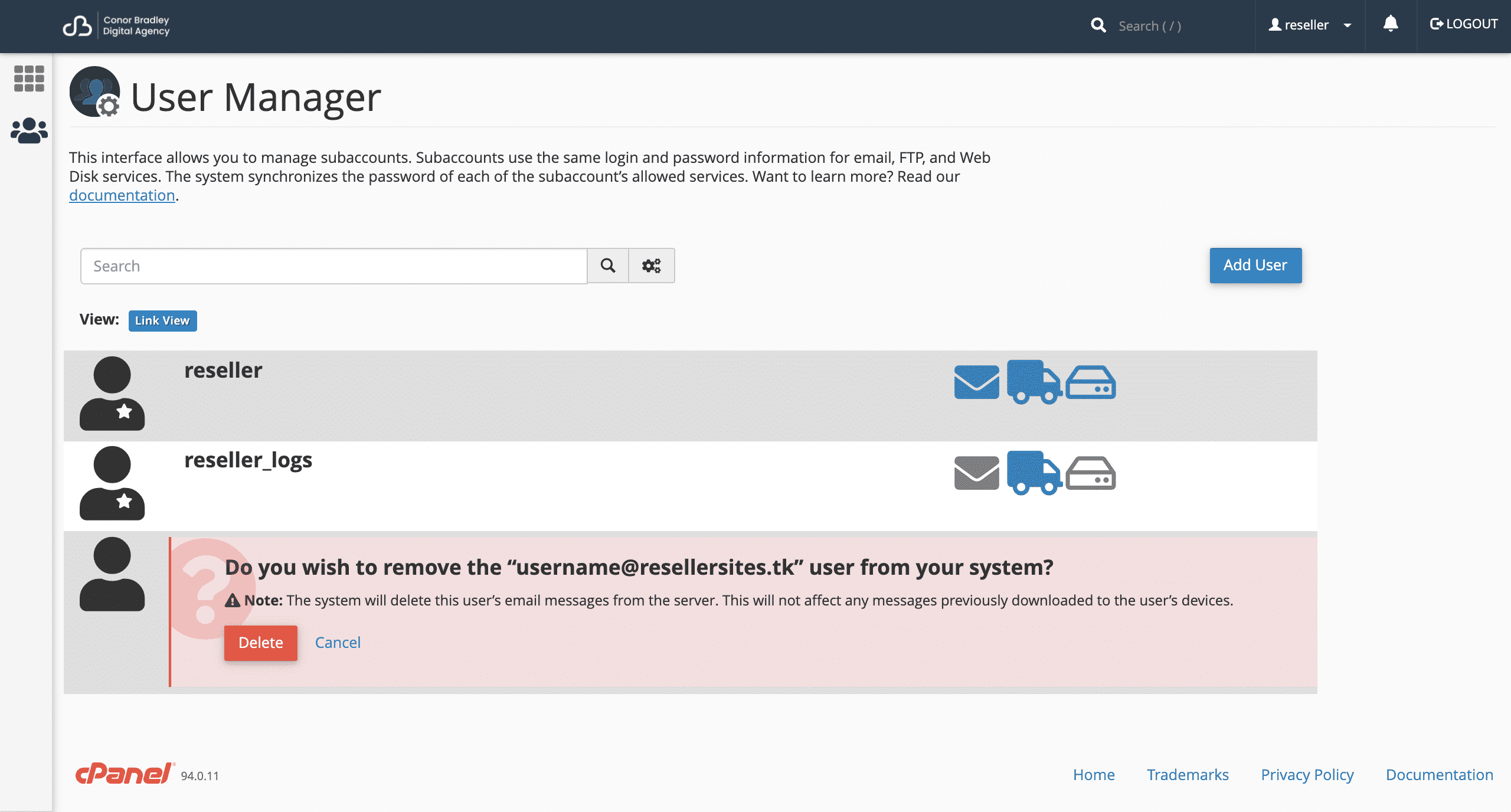
Task: Open the Home footer link
Action: [x=1094, y=775]
